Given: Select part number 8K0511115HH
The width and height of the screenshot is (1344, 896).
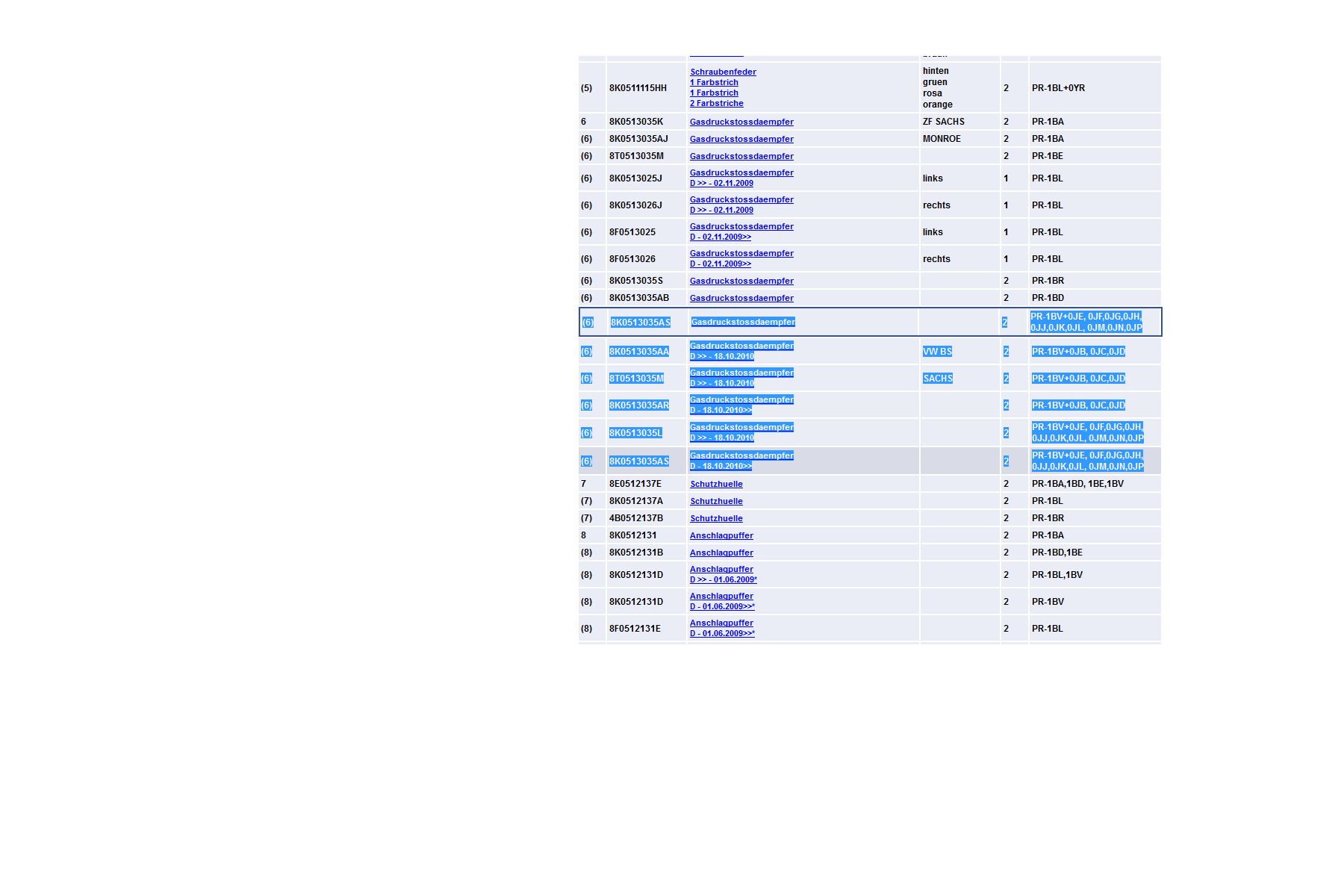Looking at the screenshot, I should (638, 88).
